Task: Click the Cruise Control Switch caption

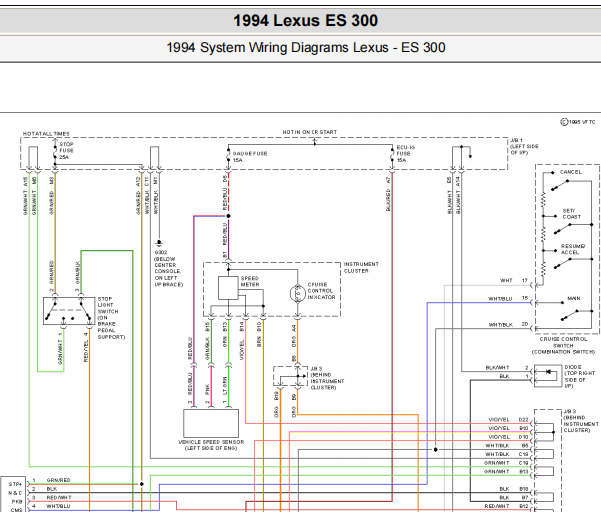Action: click(x=563, y=345)
